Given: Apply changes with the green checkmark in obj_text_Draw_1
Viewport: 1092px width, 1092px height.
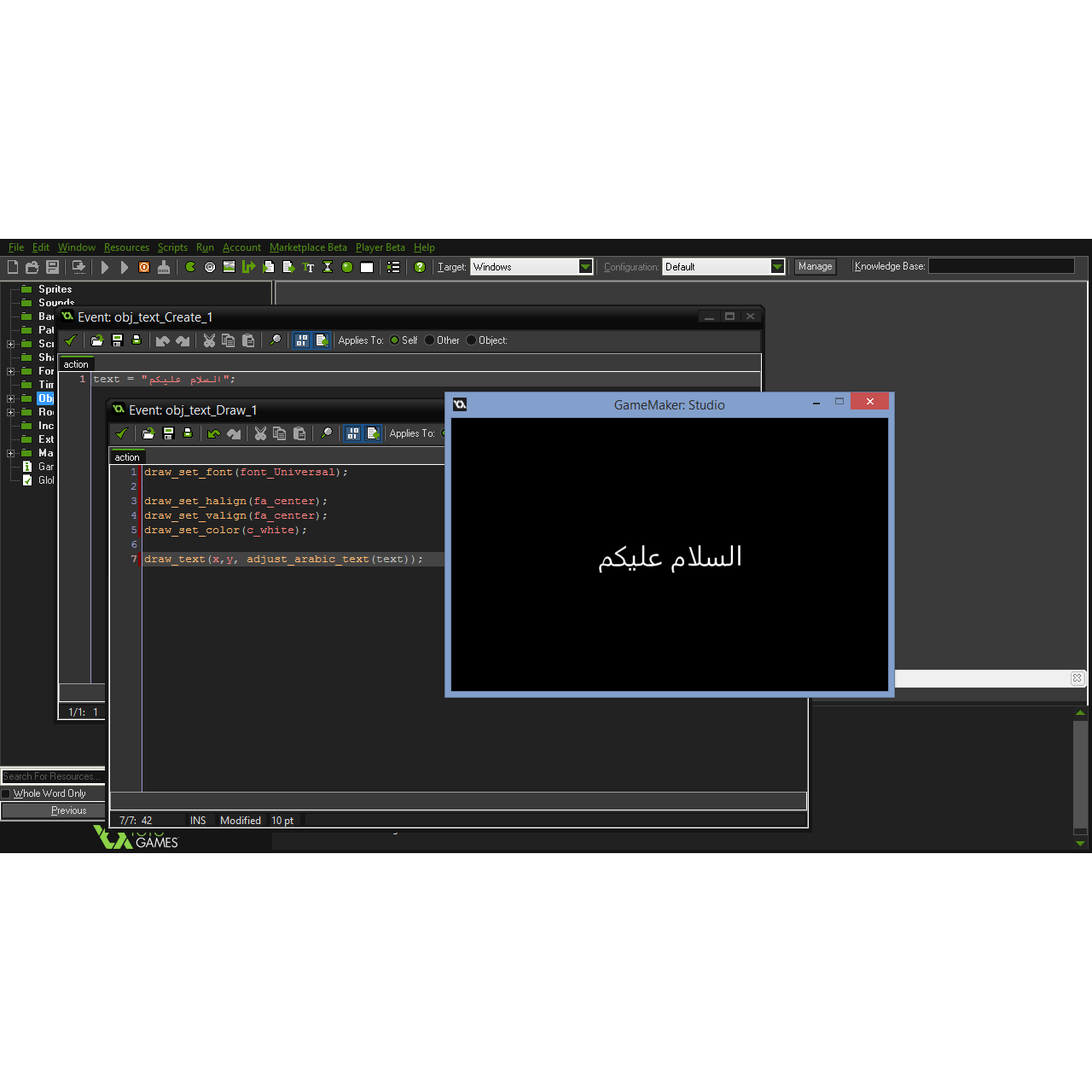Looking at the screenshot, I should point(121,433).
